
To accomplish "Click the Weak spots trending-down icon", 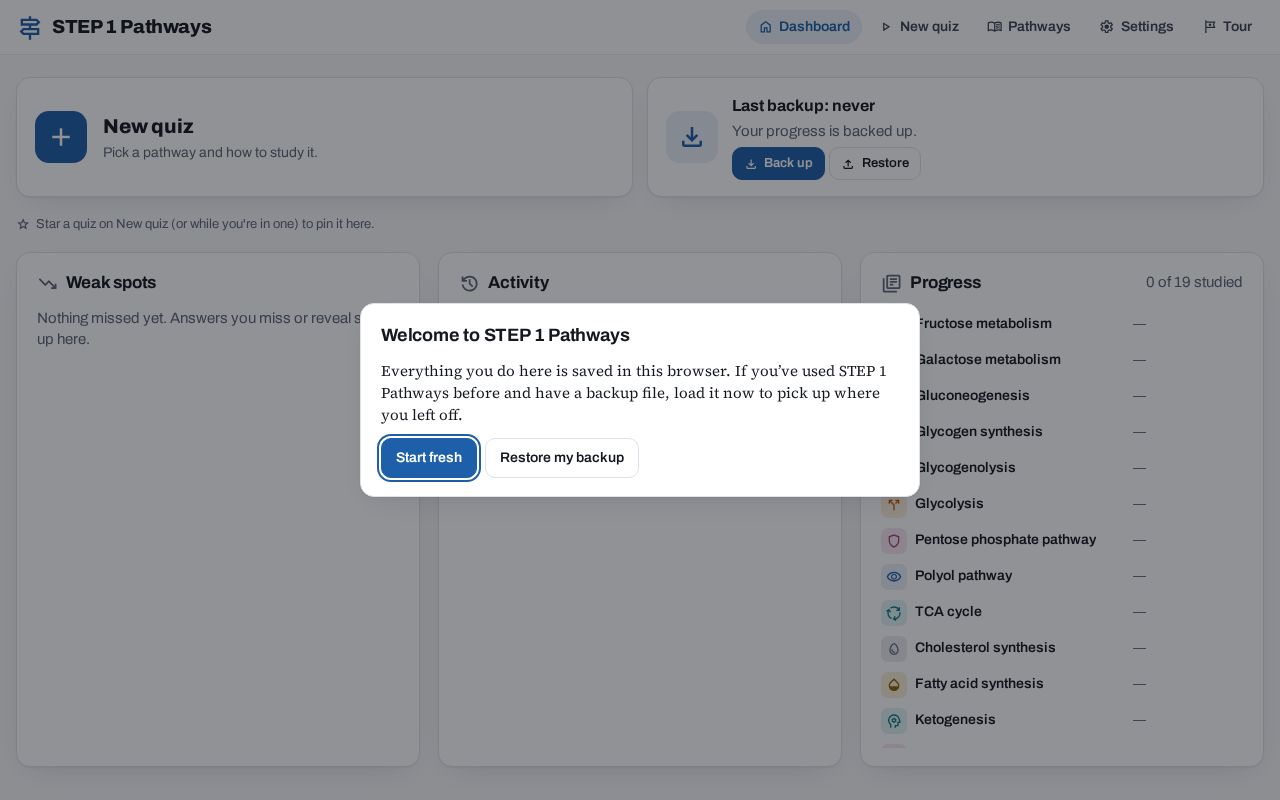I will [x=47, y=283].
